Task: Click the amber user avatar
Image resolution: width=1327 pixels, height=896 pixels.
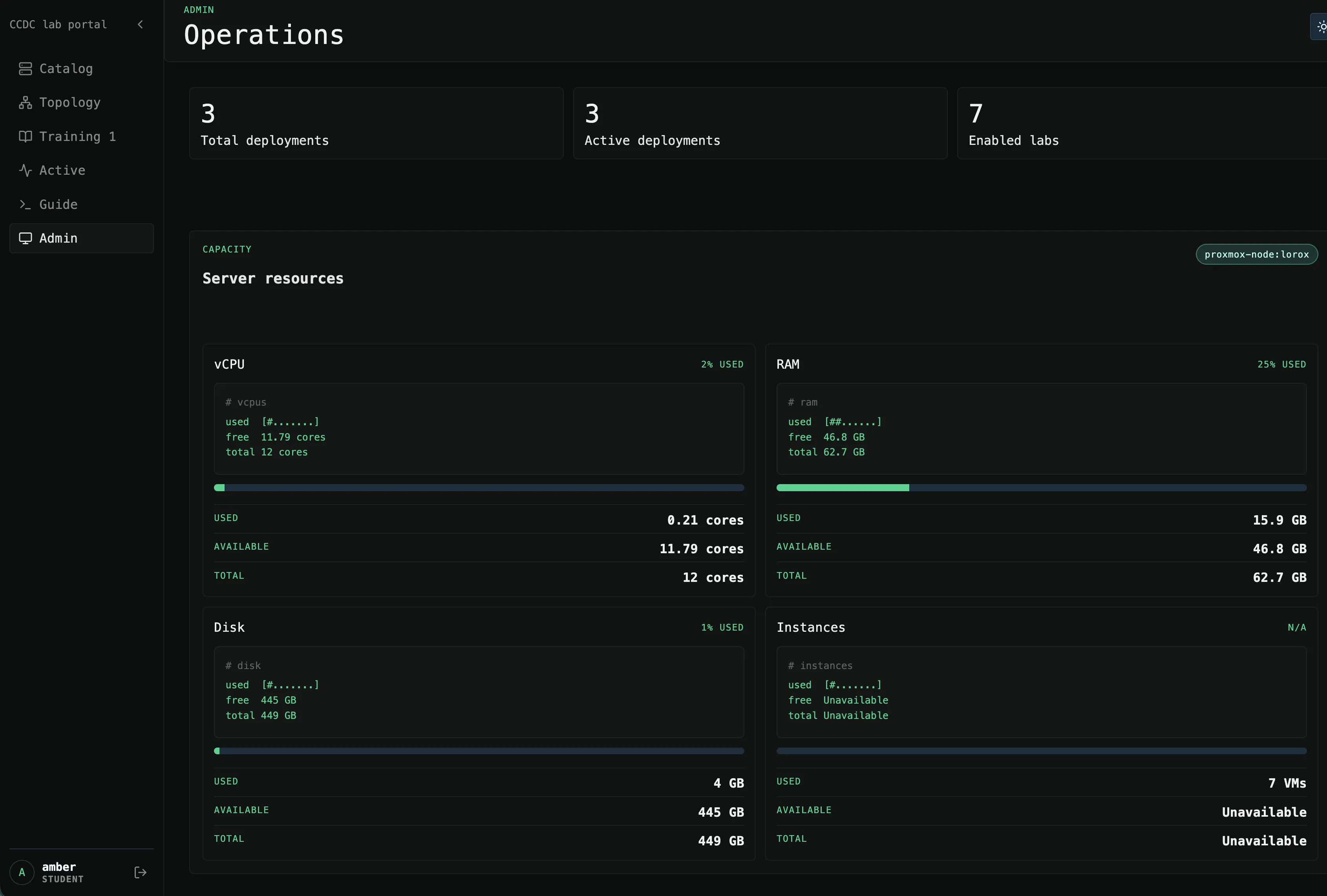Action: pyautogui.click(x=22, y=872)
